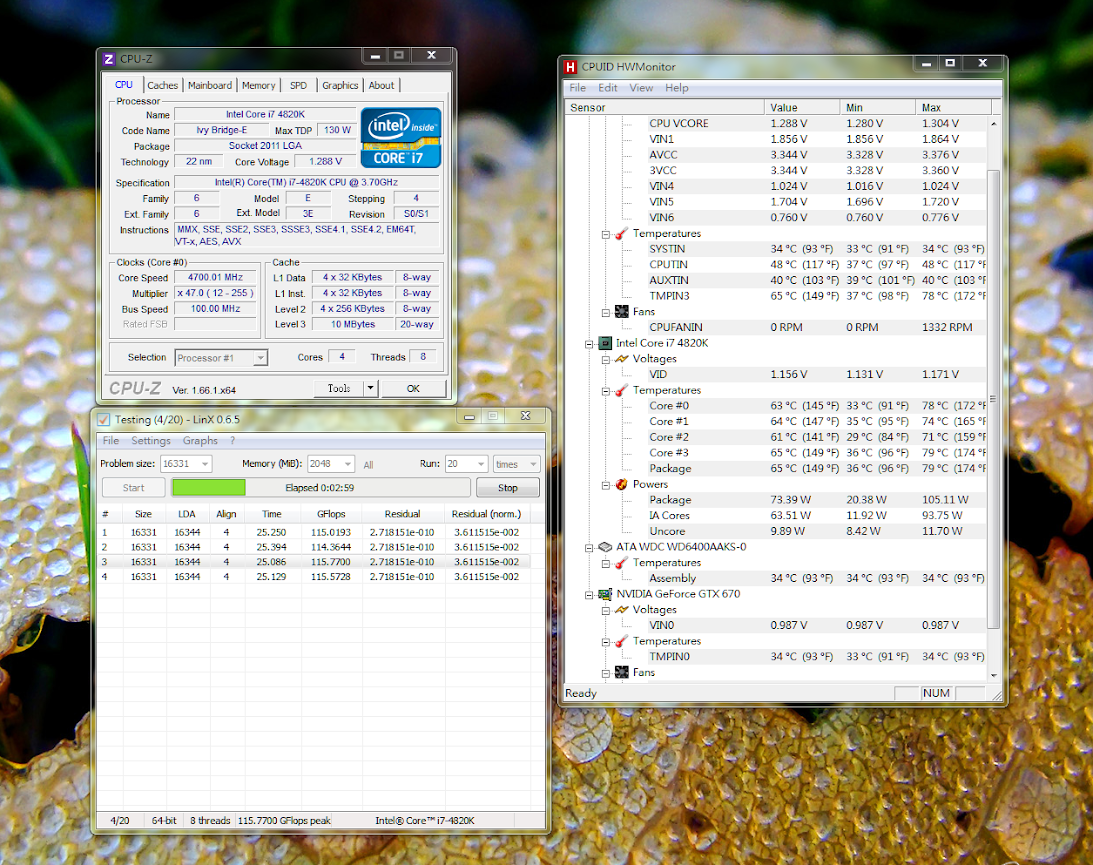Switch to the Graphics tab in CPU-Z
The width and height of the screenshot is (1093, 865).
pyautogui.click(x=340, y=85)
